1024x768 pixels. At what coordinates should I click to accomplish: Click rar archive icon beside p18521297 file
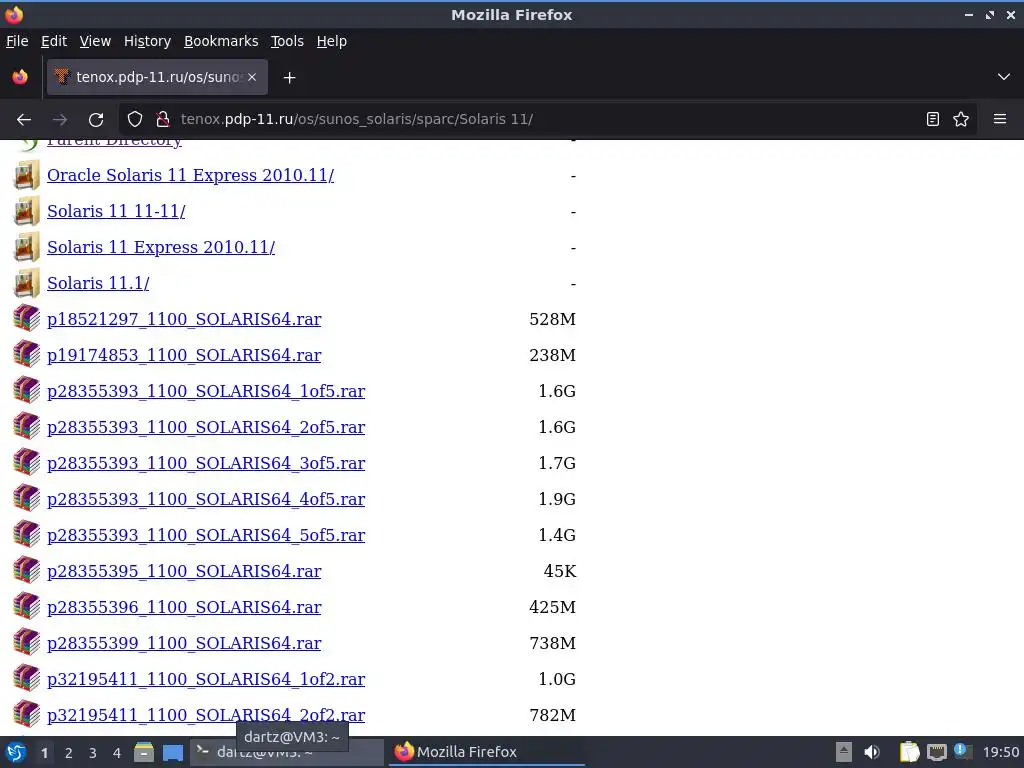[26, 319]
